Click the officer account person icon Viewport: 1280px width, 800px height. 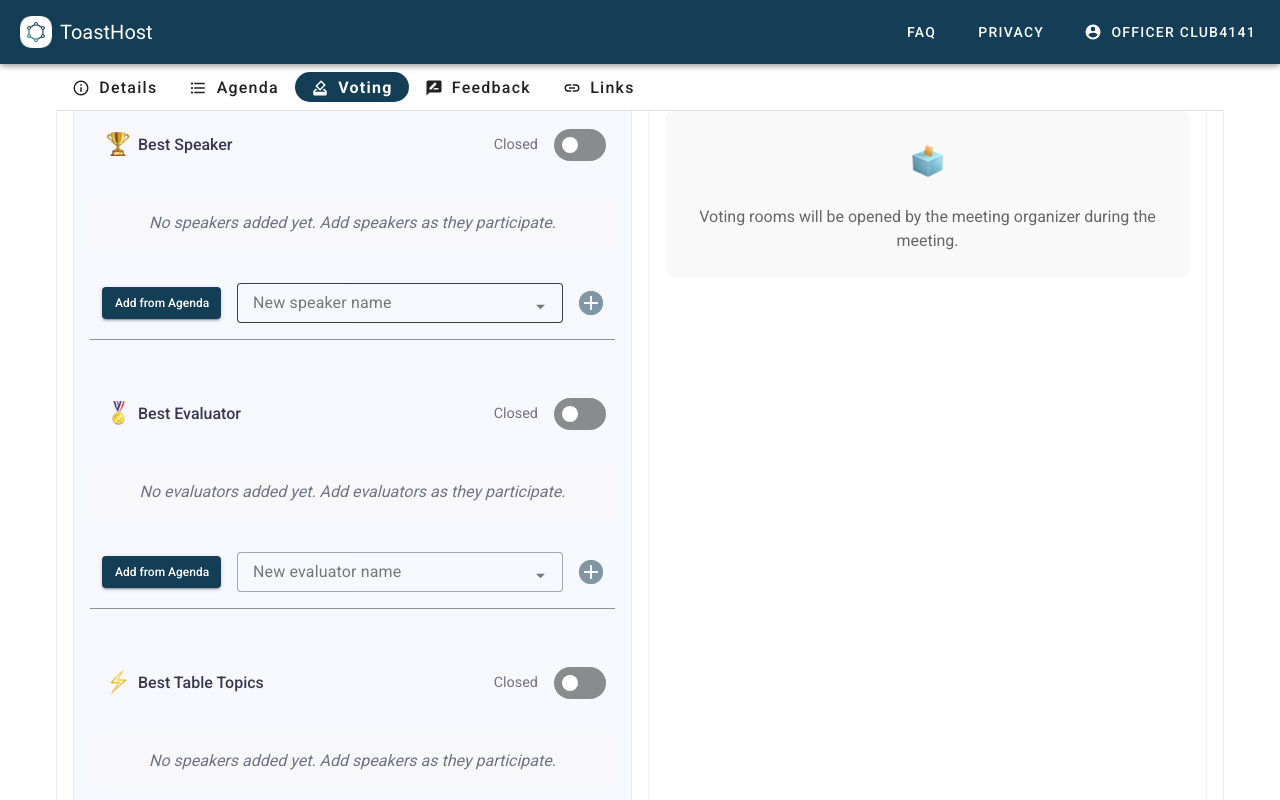(x=1092, y=32)
